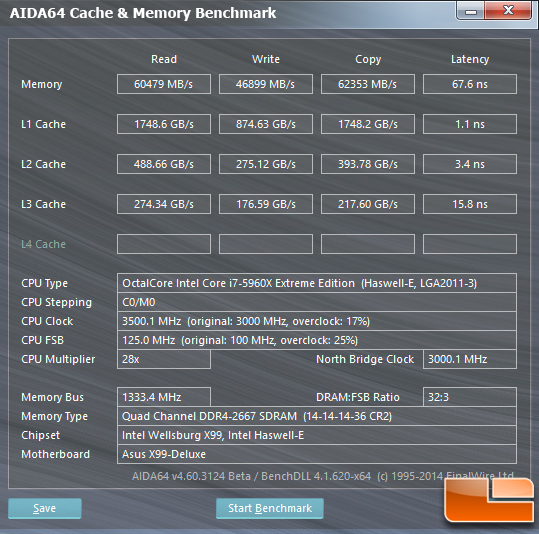
Task: Click CPU Multiplier value 28x
Action: click(164, 359)
